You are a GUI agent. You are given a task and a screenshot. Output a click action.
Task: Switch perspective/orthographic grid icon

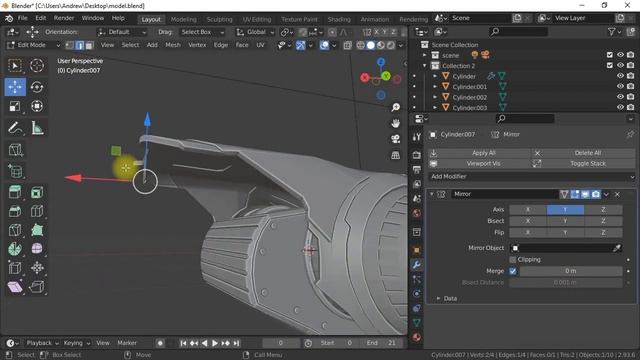click(x=395, y=155)
